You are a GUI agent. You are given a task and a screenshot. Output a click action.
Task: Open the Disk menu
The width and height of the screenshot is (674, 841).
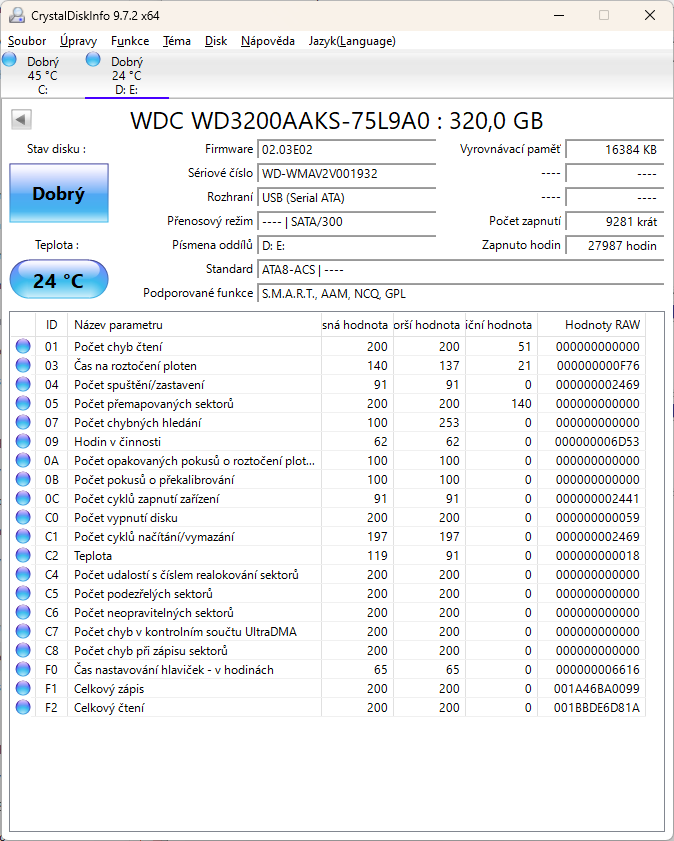pos(216,41)
